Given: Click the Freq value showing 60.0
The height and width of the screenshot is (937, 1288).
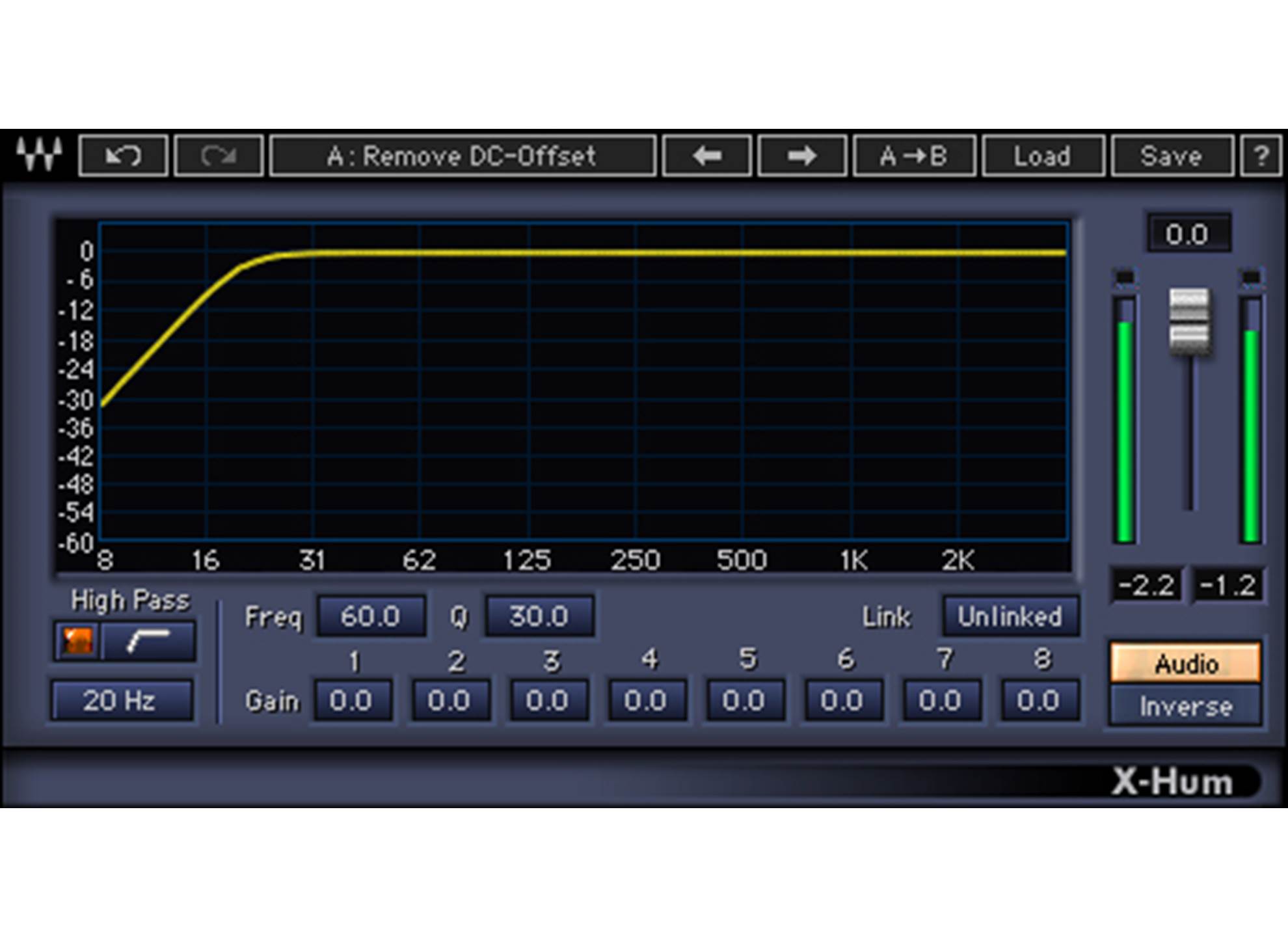Looking at the screenshot, I should tap(369, 617).
